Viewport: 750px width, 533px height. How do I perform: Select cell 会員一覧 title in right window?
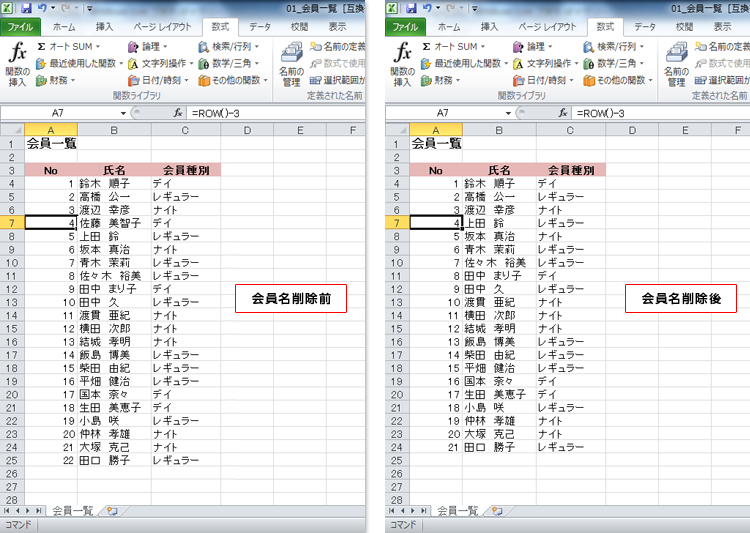click(x=436, y=144)
